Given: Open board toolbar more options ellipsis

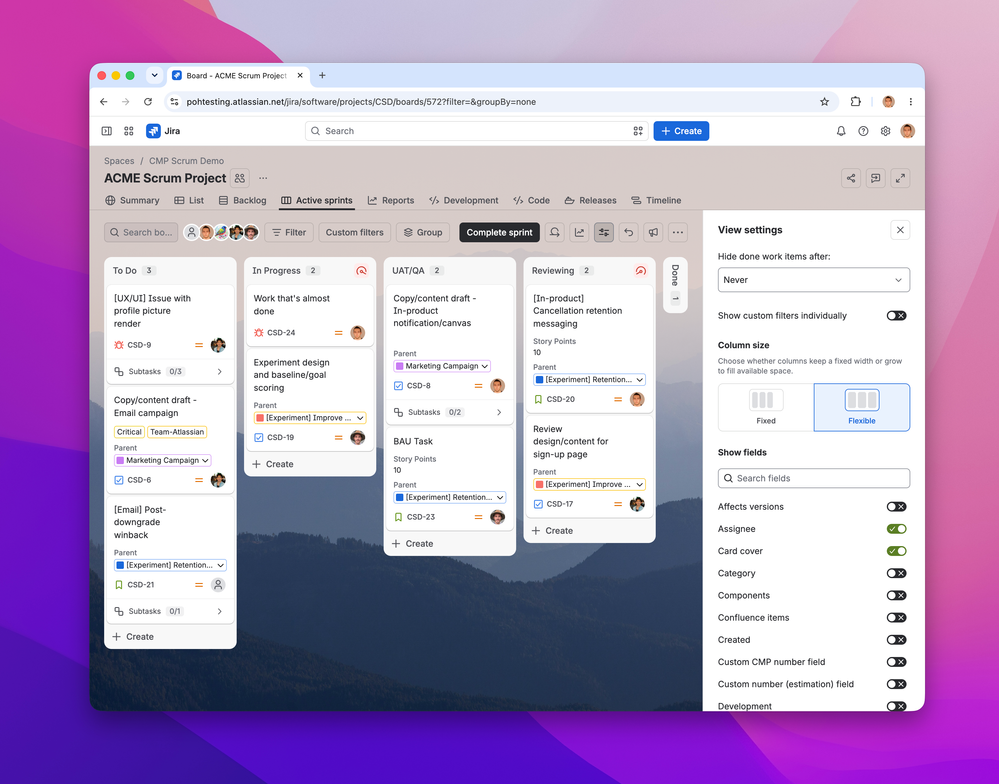Looking at the screenshot, I should coord(678,232).
